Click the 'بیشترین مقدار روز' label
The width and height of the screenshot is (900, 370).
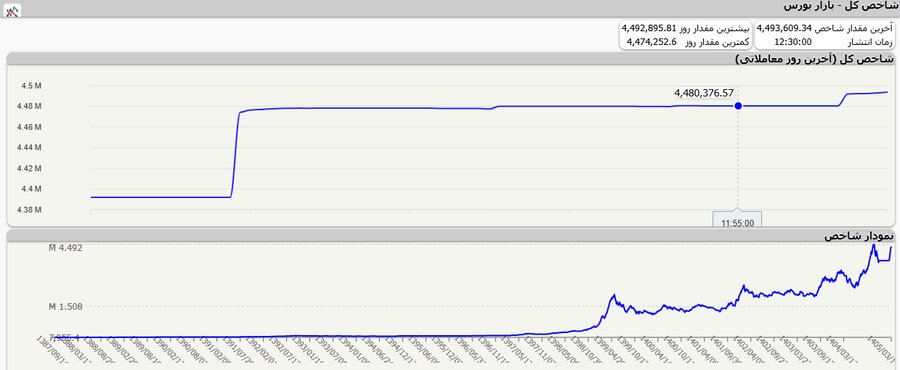coord(715,28)
